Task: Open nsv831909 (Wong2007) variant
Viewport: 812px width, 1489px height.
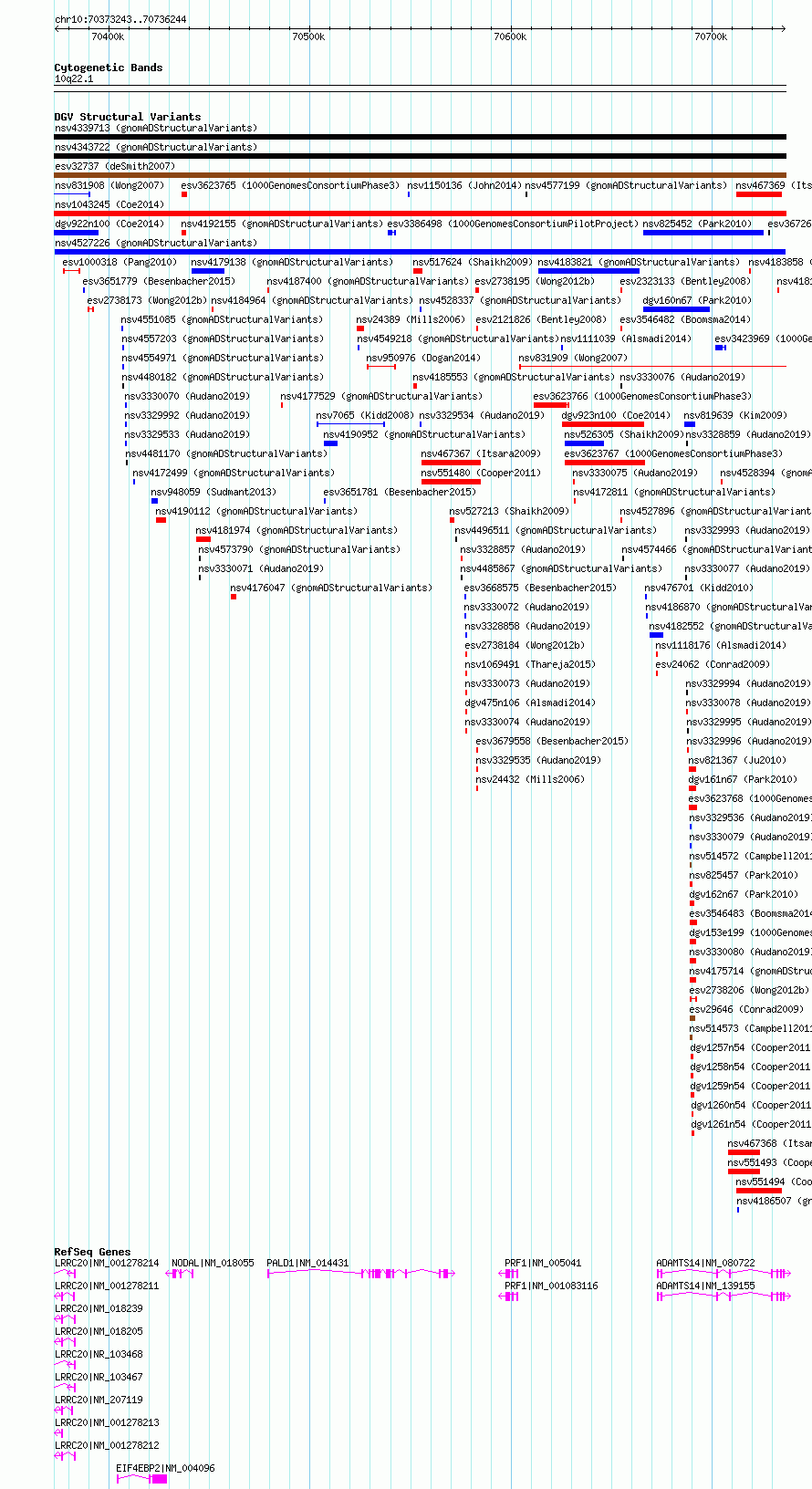Action: click(574, 358)
